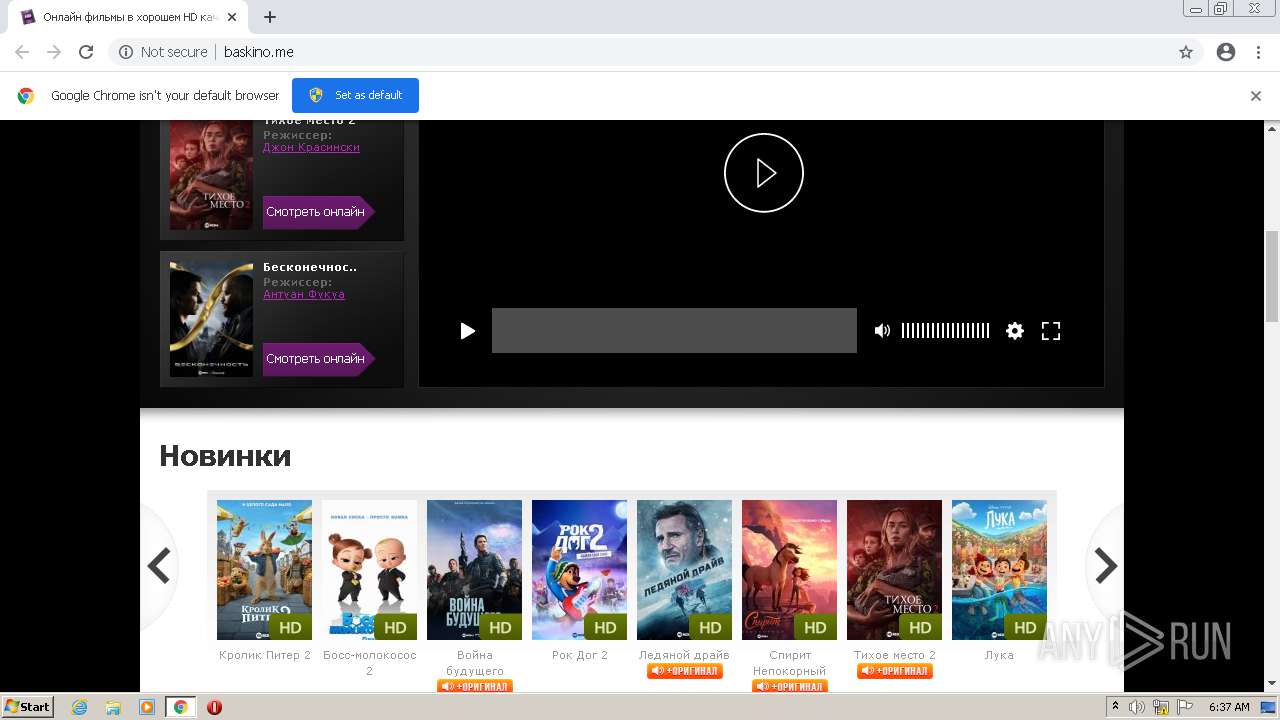Open the Лука poster
This screenshot has height=720, width=1280.
999,570
